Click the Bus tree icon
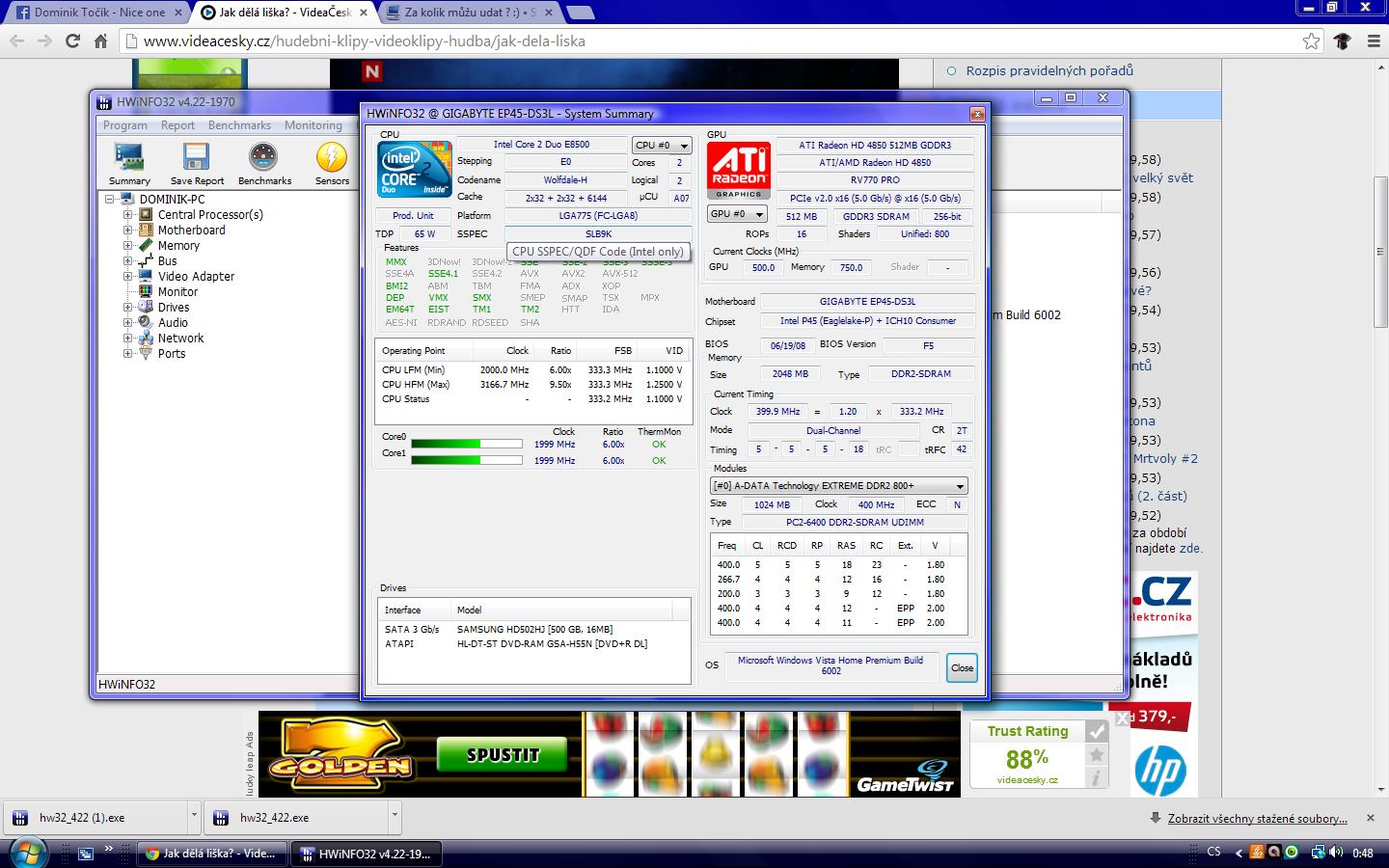Image resolution: width=1389 pixels, height=868 pixels. tap(146, 261)
